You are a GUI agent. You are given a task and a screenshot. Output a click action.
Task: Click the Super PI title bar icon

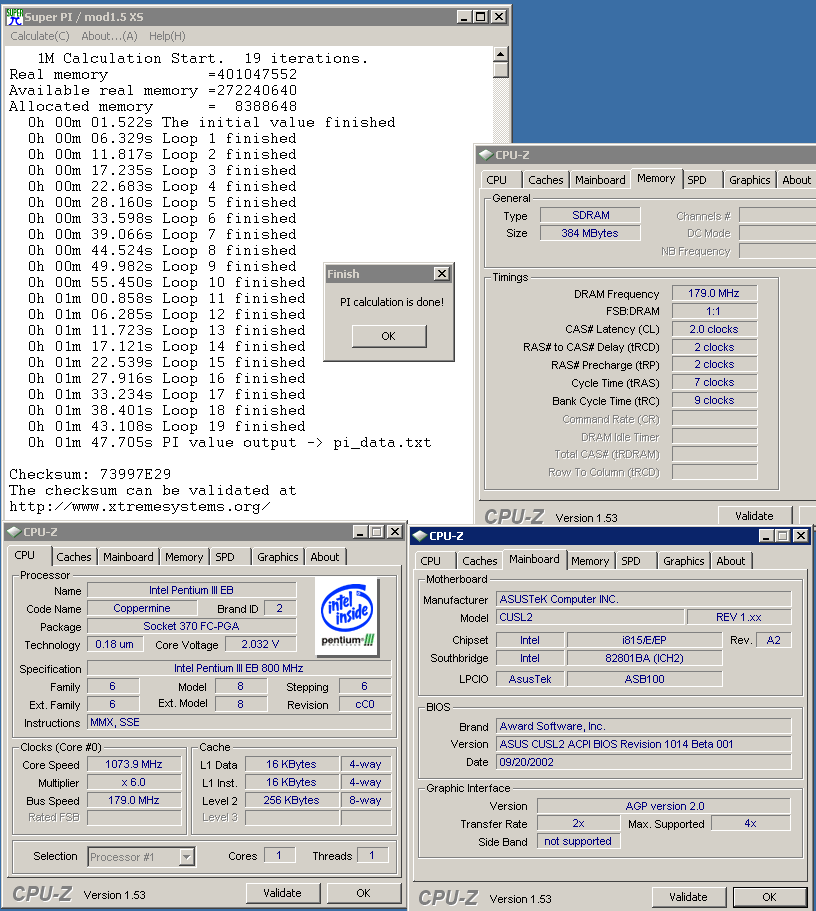[13, 16]
